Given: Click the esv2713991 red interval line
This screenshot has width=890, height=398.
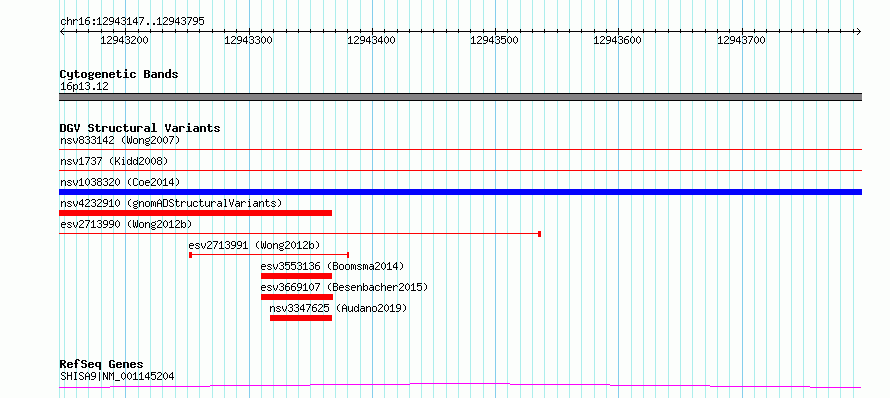Looking at the screenshot, I should coord(269,255).
